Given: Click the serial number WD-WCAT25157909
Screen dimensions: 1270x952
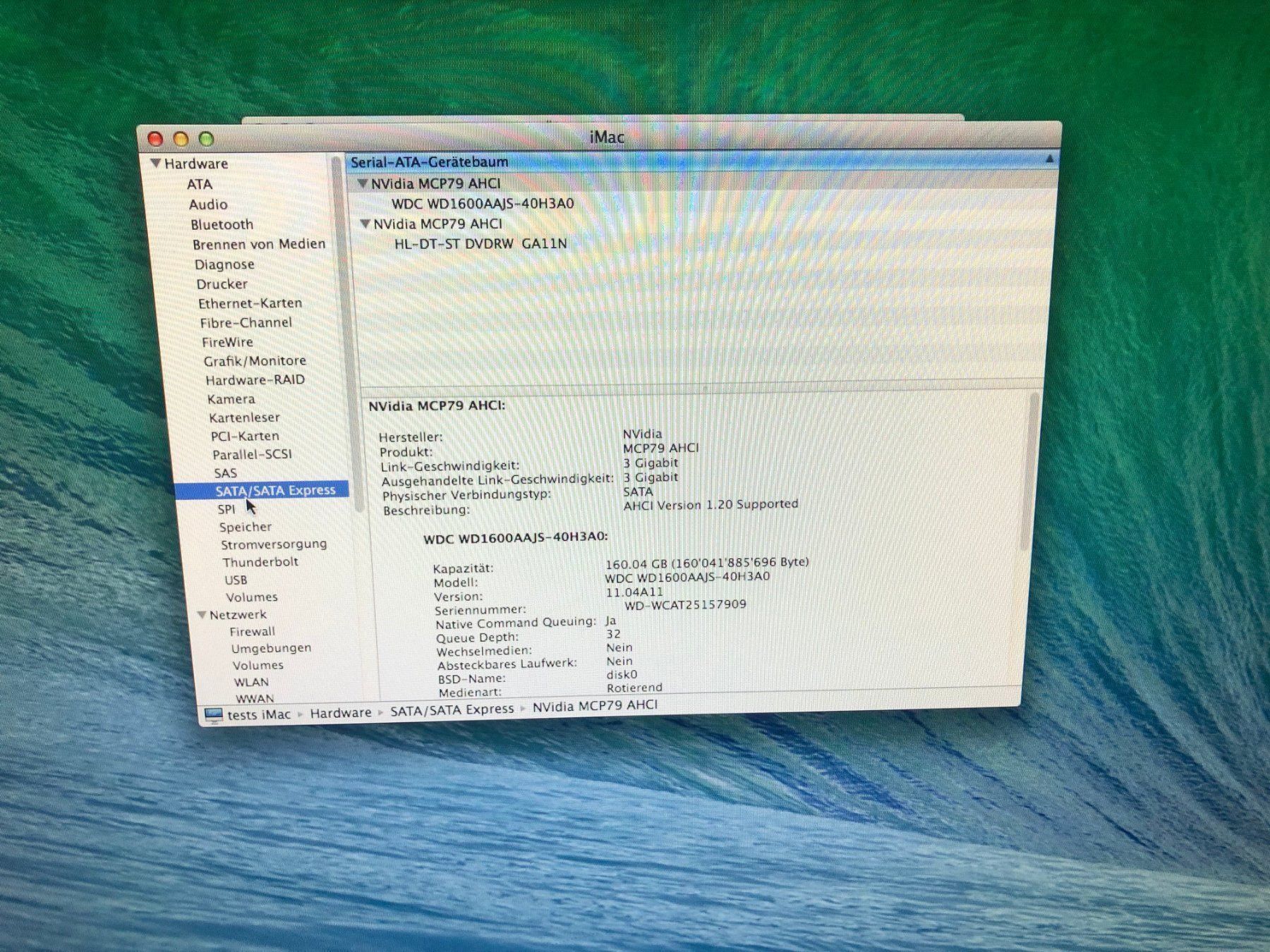Looking at the screenshot, I should click(x=685, y=604).
